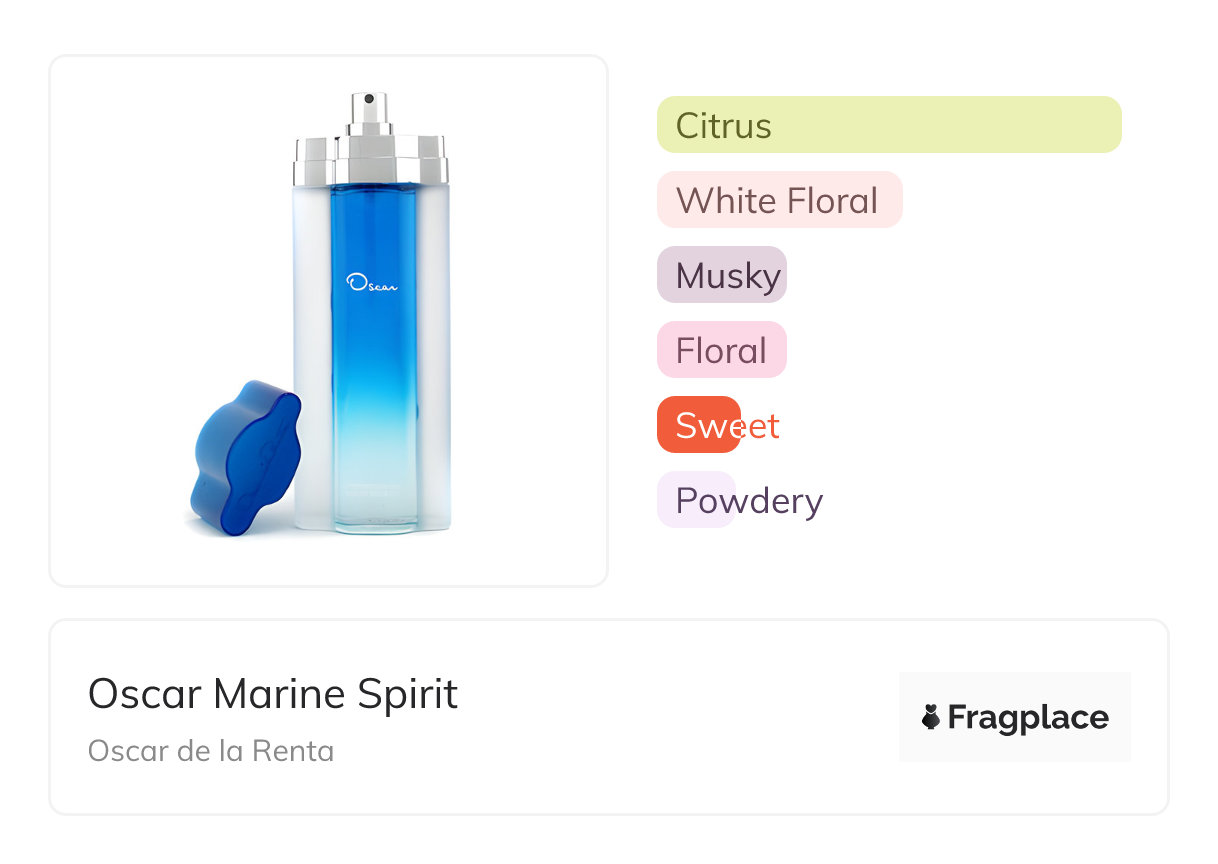Select the Citrus accord bar
The height and width of the screenshot is (864, 1218).
tap(888, 125)
